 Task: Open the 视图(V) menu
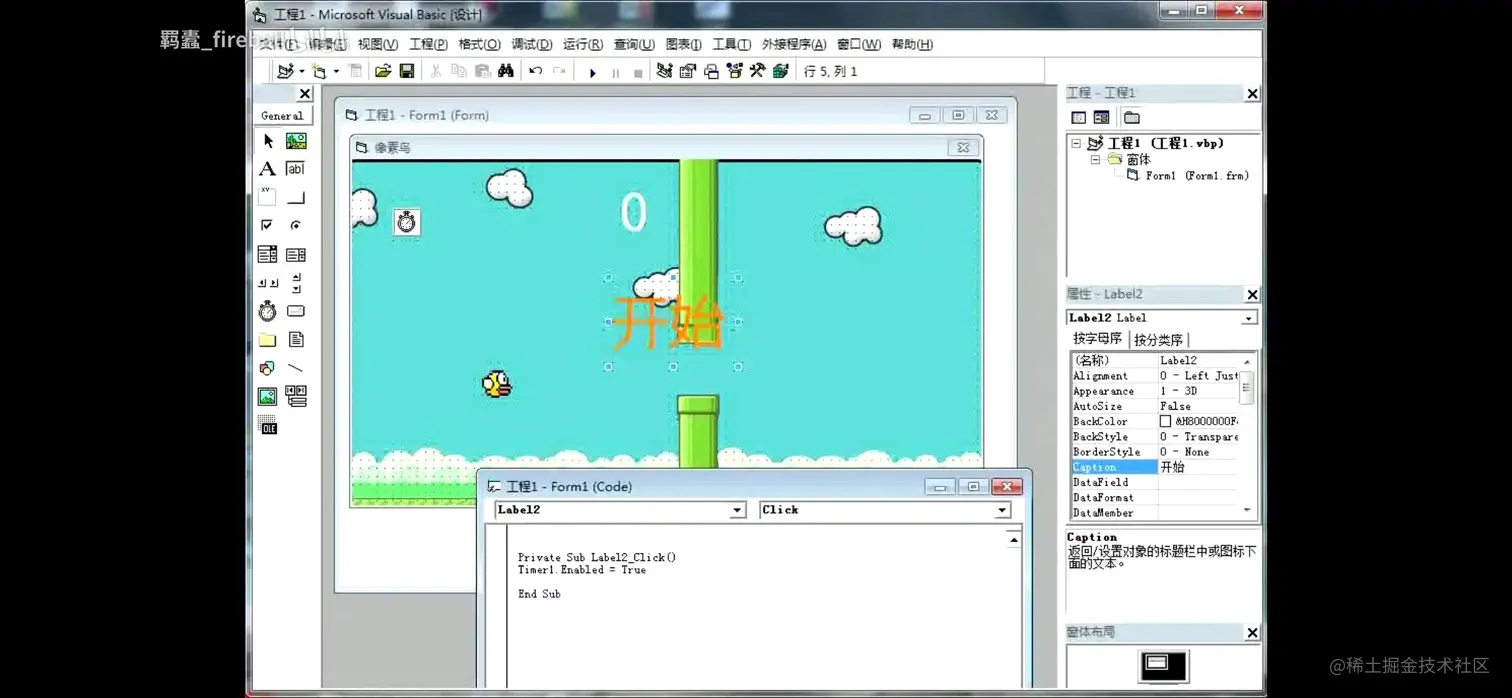click(x=378, y=44)
